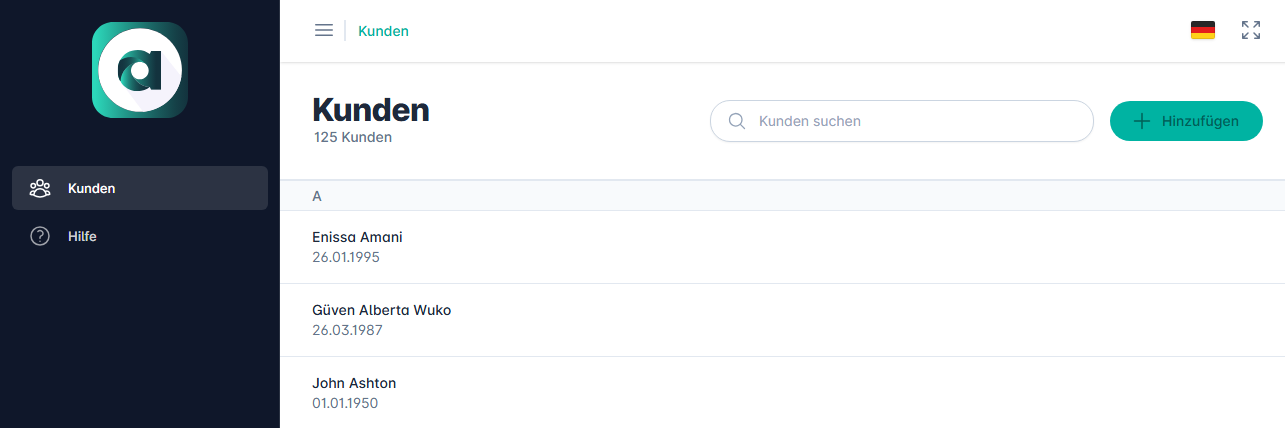
Task: Click birthdate 26.03.1987 in the list
Action: click(x=347, y=330)
